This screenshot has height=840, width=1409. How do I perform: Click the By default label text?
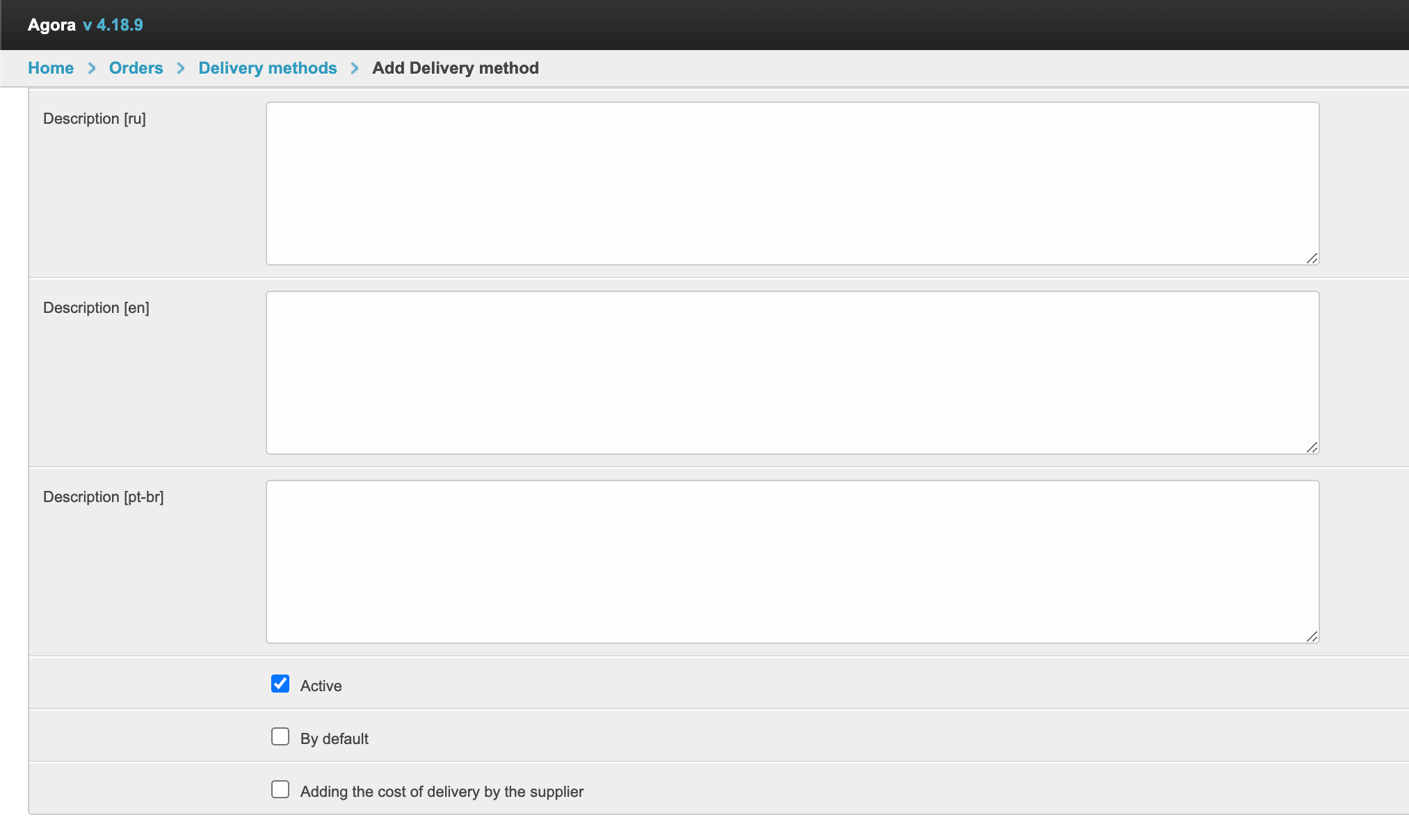tap(334, 738)
